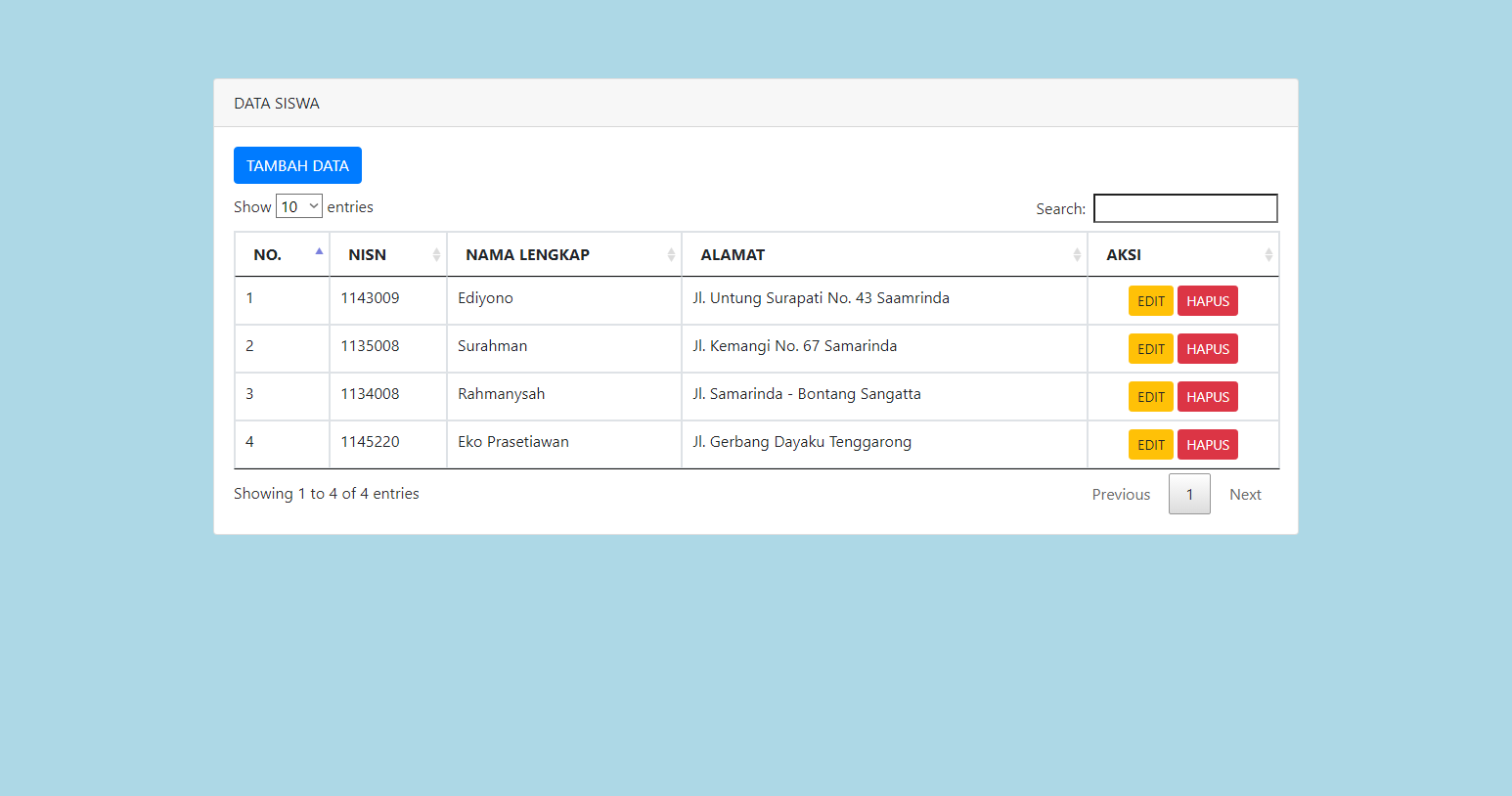The image size is (1512, 796).
Task: Delete Surahman with HAPUS button
Action: (x=1208, y=349)
